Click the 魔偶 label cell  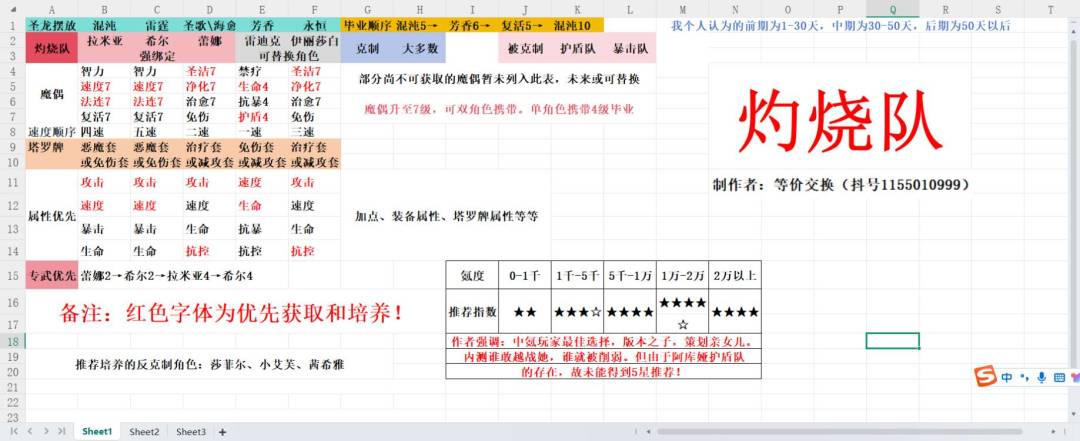coord(52,94)
